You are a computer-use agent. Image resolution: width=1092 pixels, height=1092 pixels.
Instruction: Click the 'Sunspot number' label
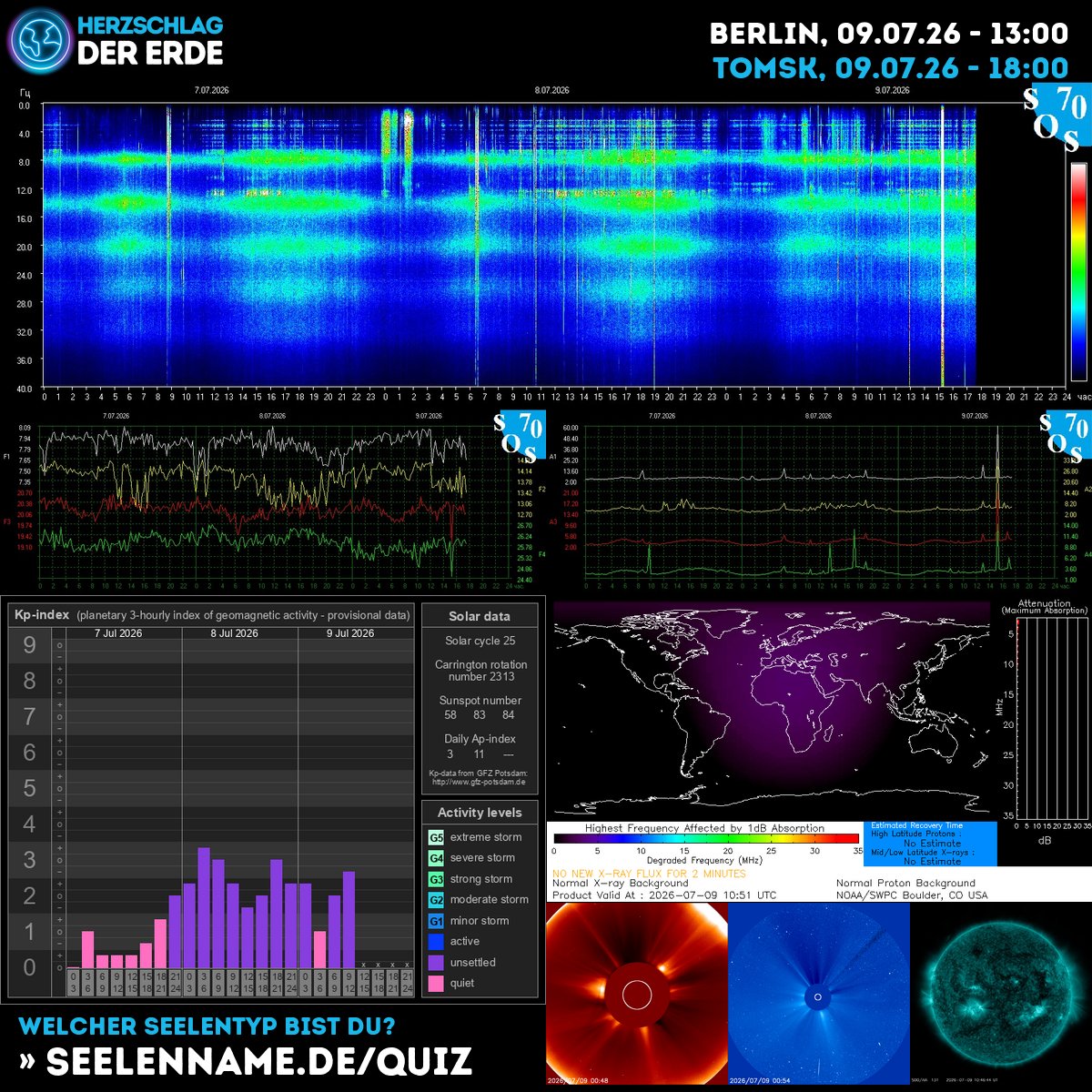(x=480, y=701)
